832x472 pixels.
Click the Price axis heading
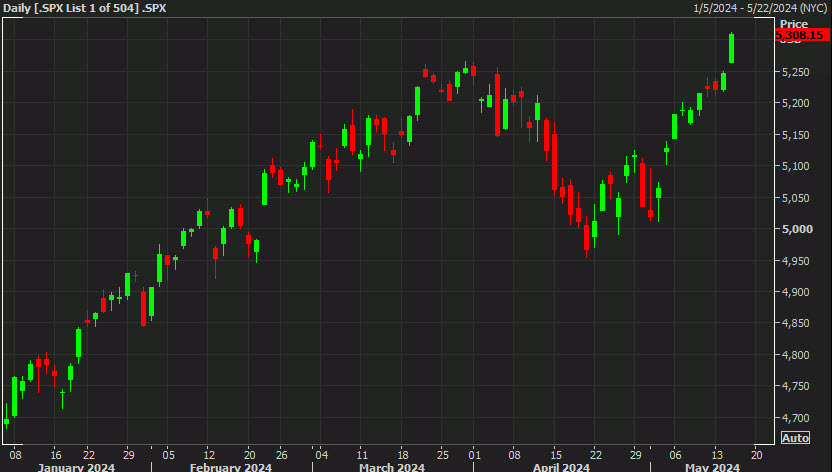tap(794, 24)
